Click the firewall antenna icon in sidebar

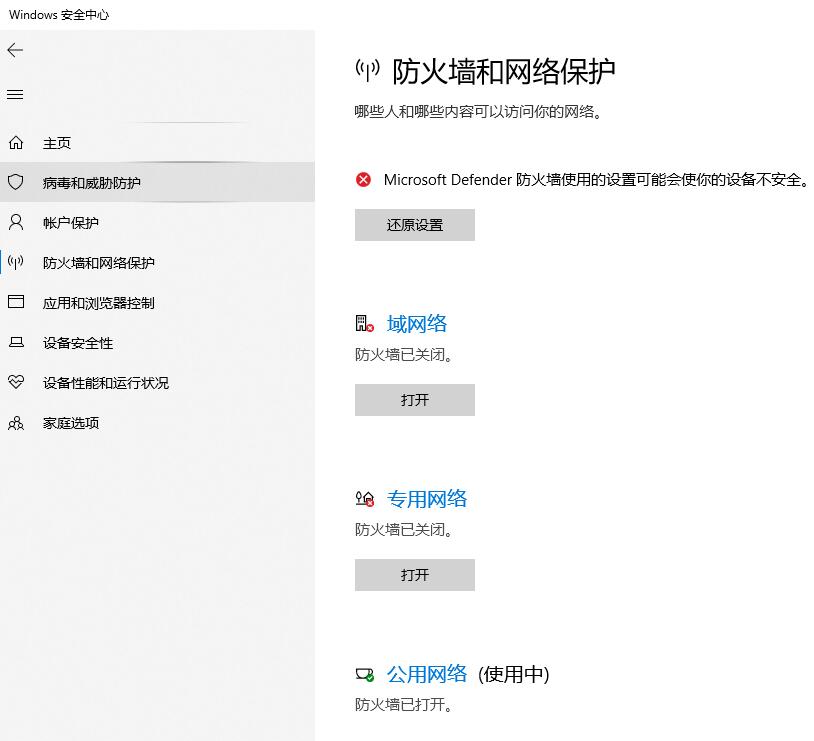[15, 263]
